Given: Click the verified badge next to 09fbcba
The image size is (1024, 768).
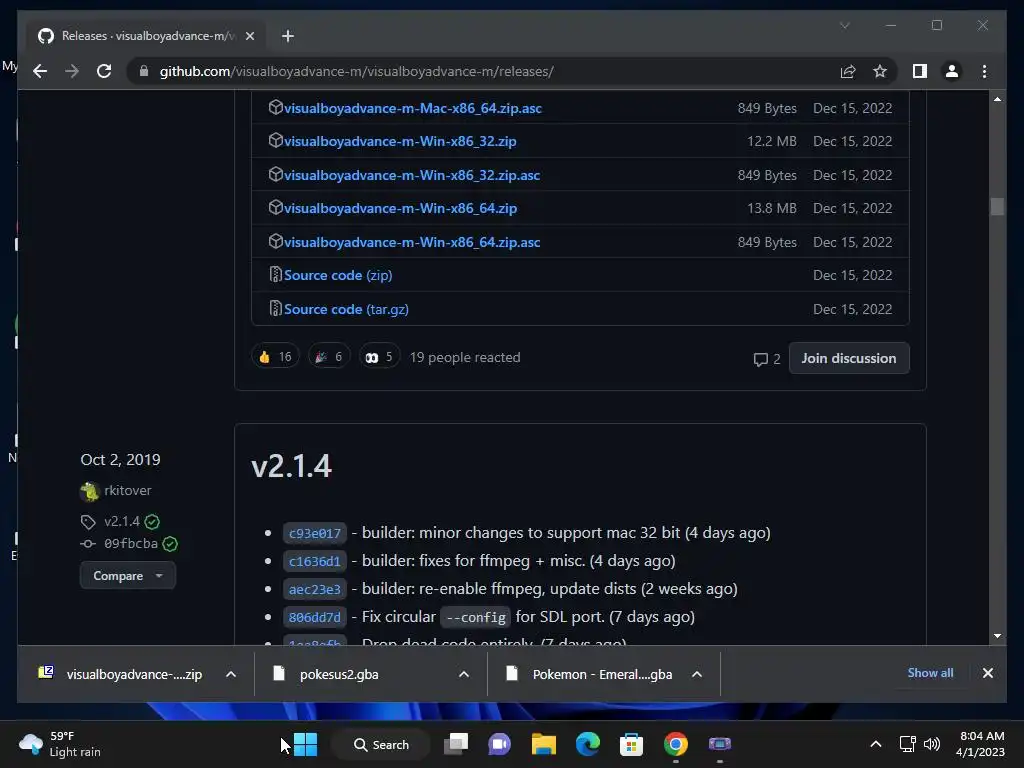Looking at the screenshot, I should point(170,544).
